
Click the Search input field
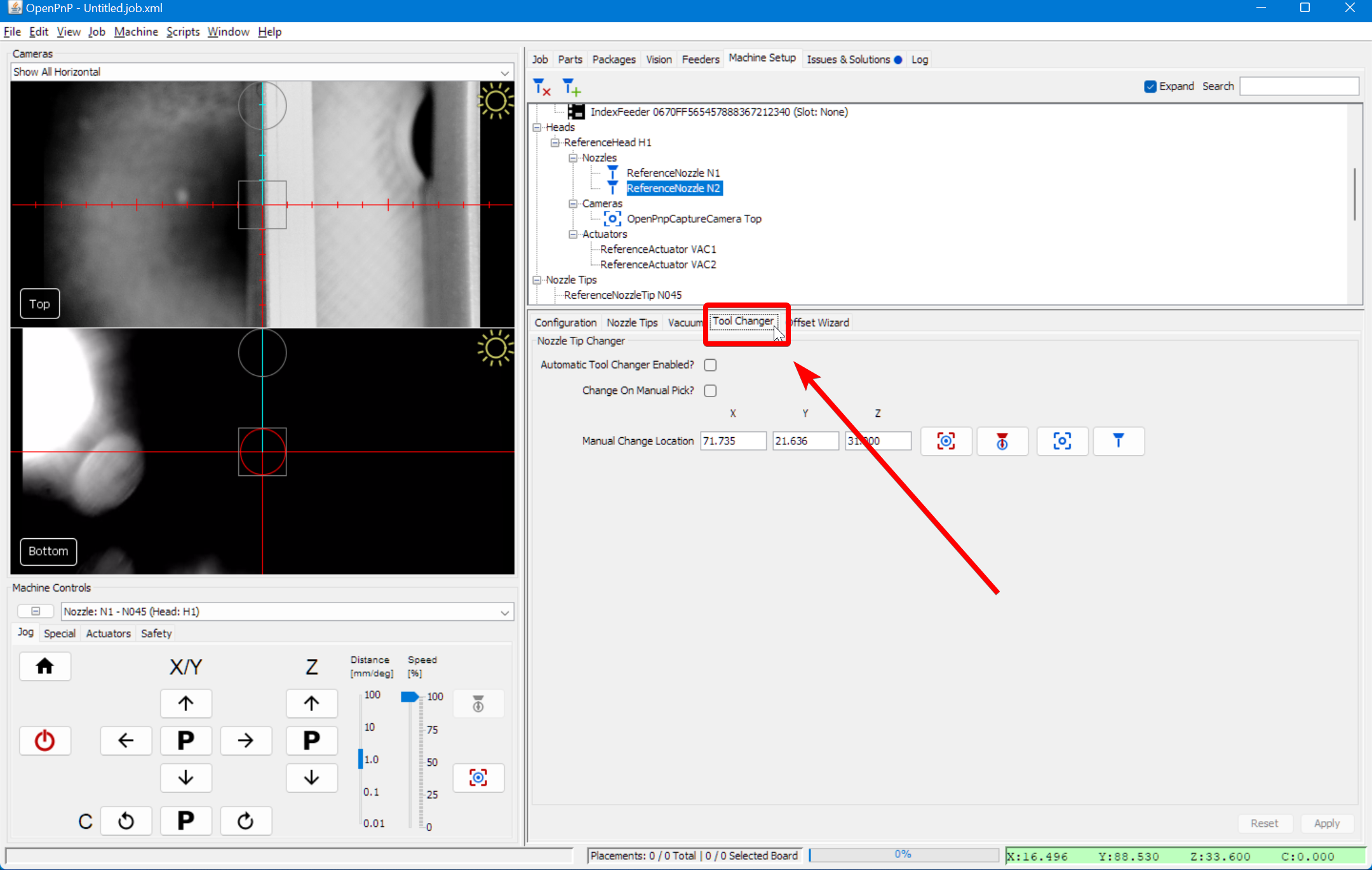(x=1299, y=86)
